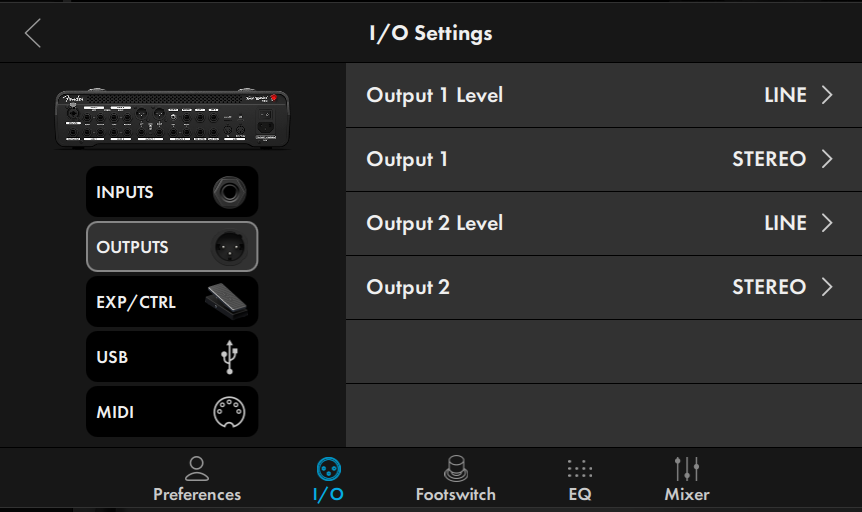Expand the Output 2 Level chevron

[x=827, y=223]
